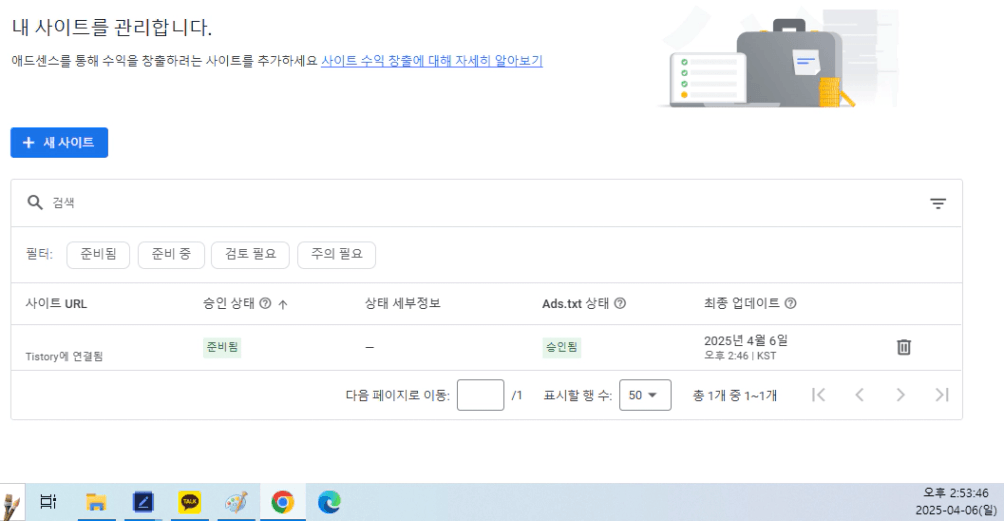This screenshot has height=521, width=1004.
Task: Click the 총 1개 중 1~1개 text
Action: pyautogui.click(x=735, y=396)
